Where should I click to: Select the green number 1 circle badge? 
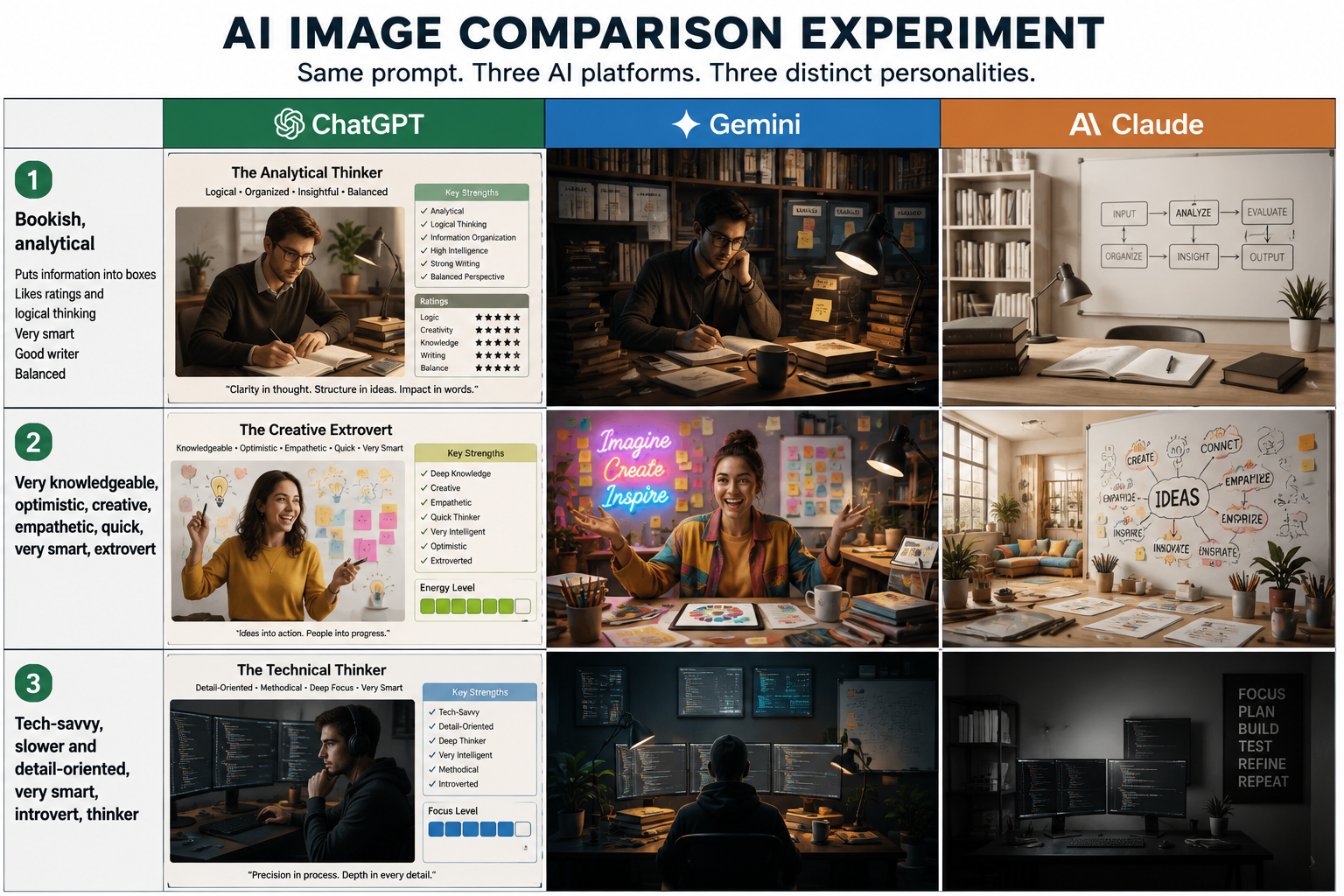pos(33,180)
